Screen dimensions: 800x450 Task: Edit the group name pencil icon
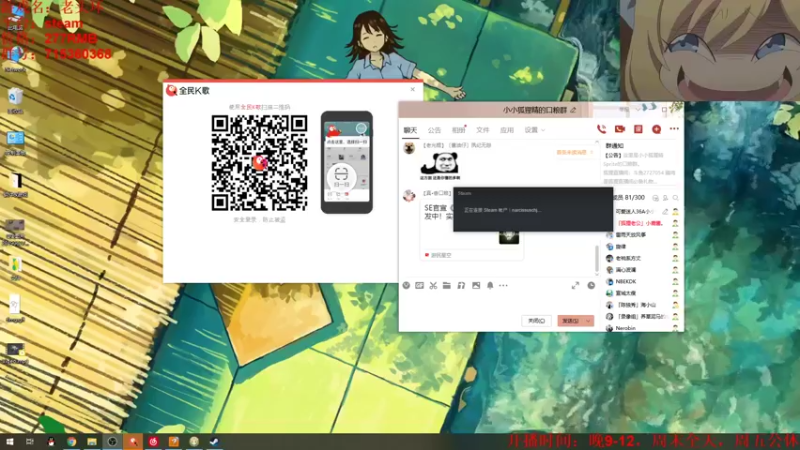point(573,110)
